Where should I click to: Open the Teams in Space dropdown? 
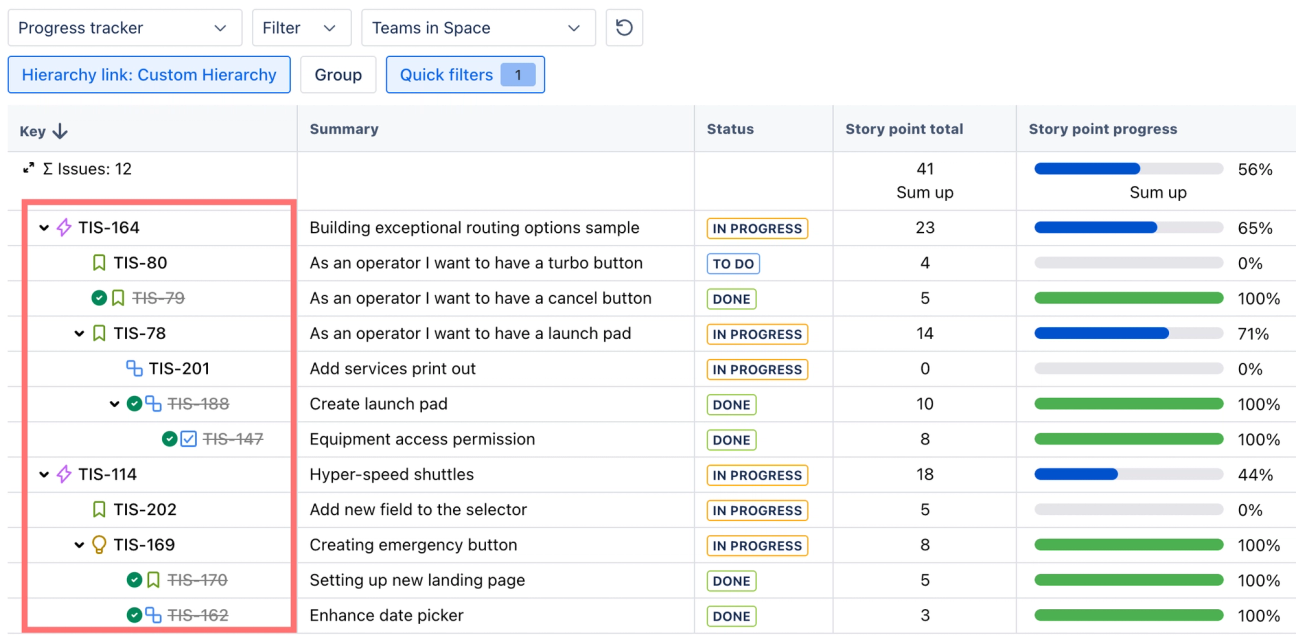[x=478, y=28]
